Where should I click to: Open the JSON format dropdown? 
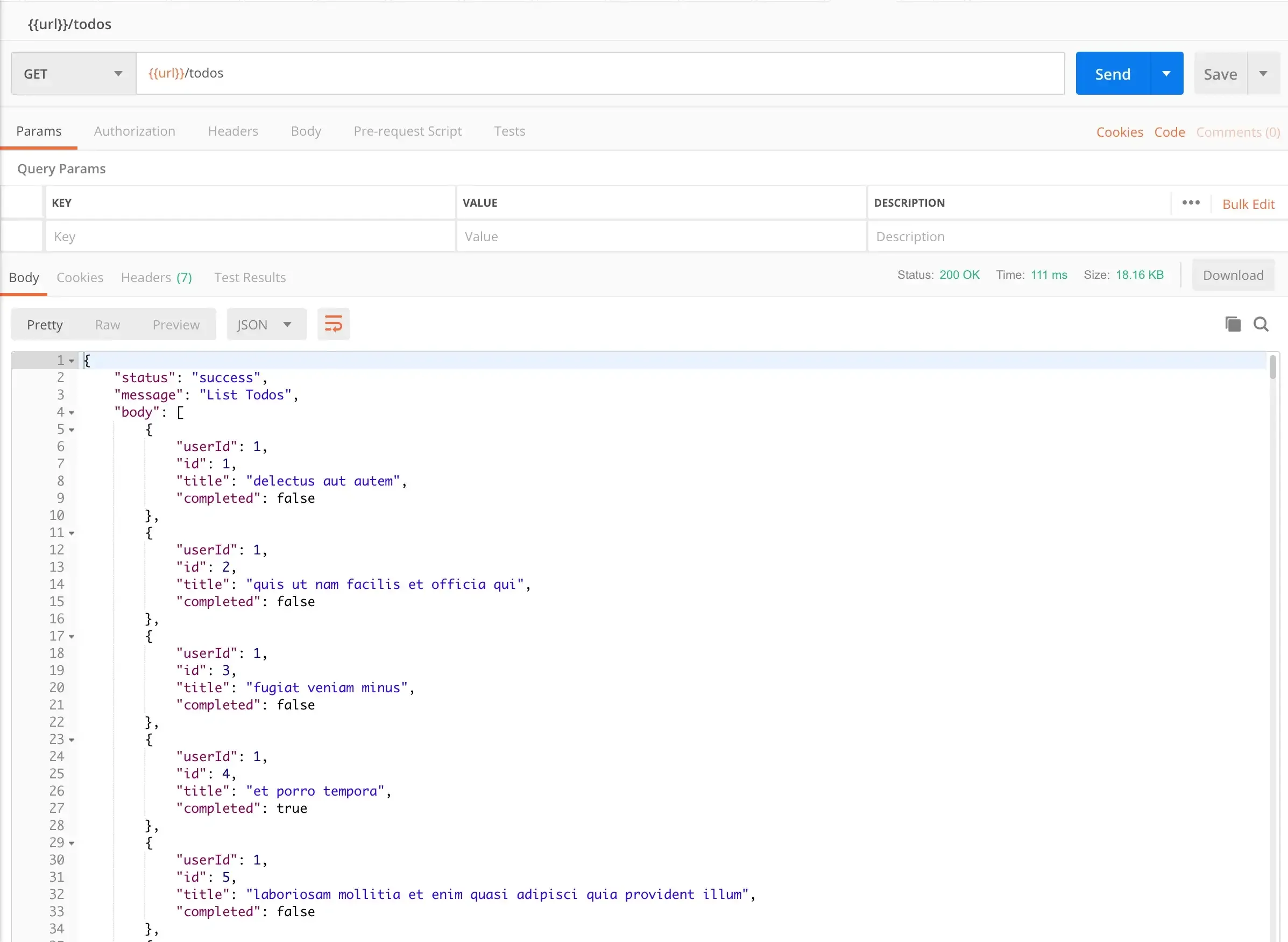(x=266, y=325)
